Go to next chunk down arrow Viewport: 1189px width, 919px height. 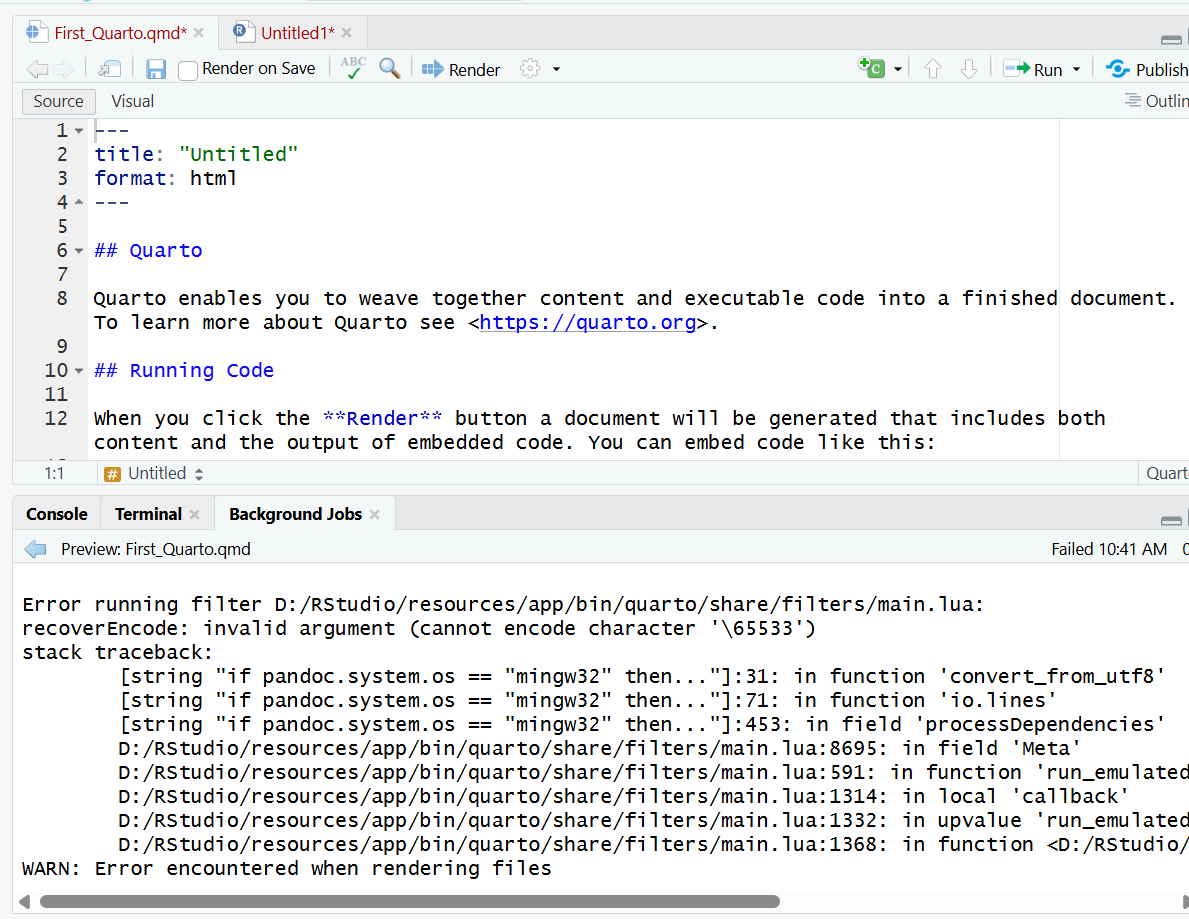969,70
